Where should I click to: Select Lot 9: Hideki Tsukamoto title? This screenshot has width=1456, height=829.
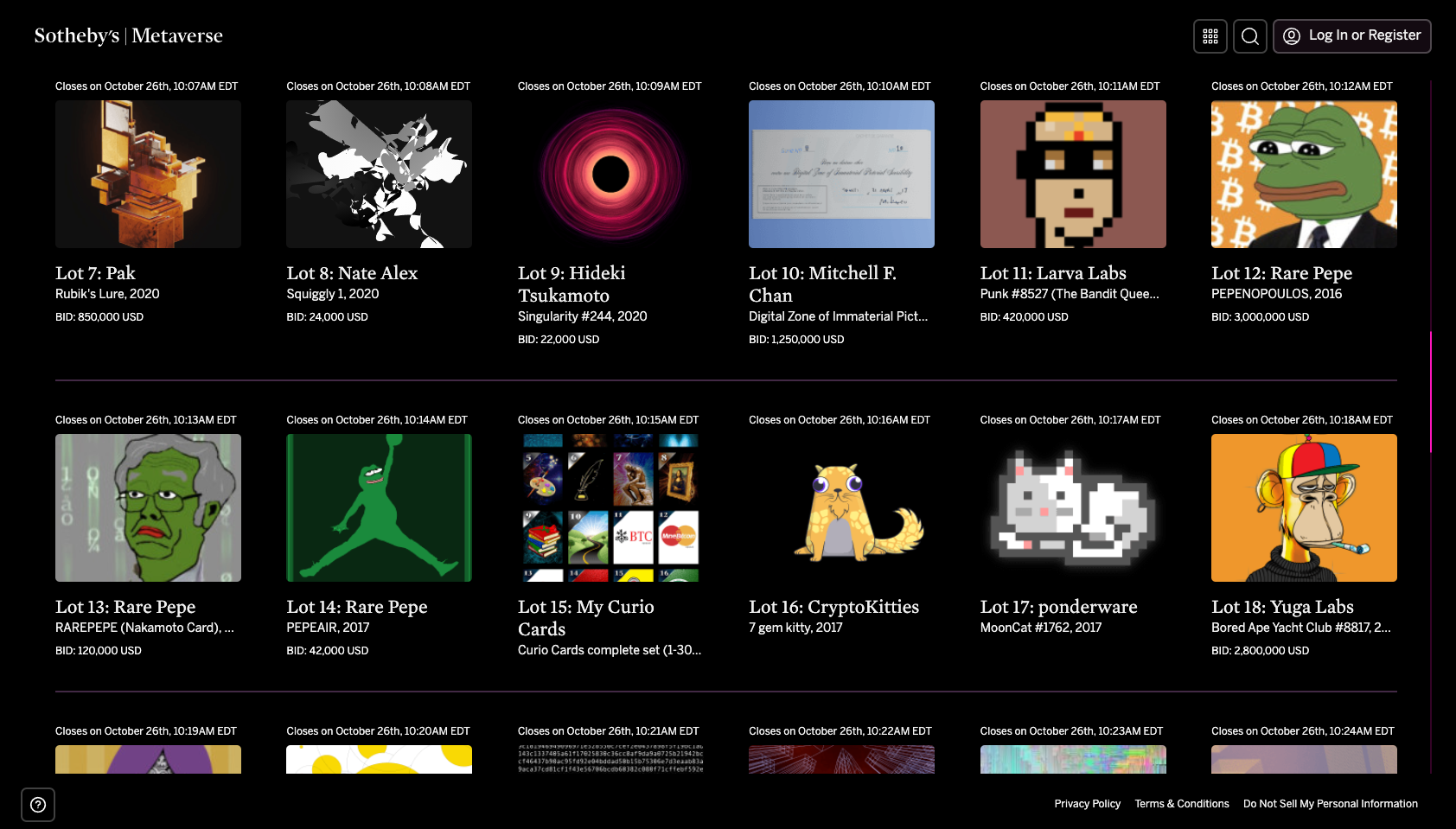pyautogui.click(x=572, y=284)
